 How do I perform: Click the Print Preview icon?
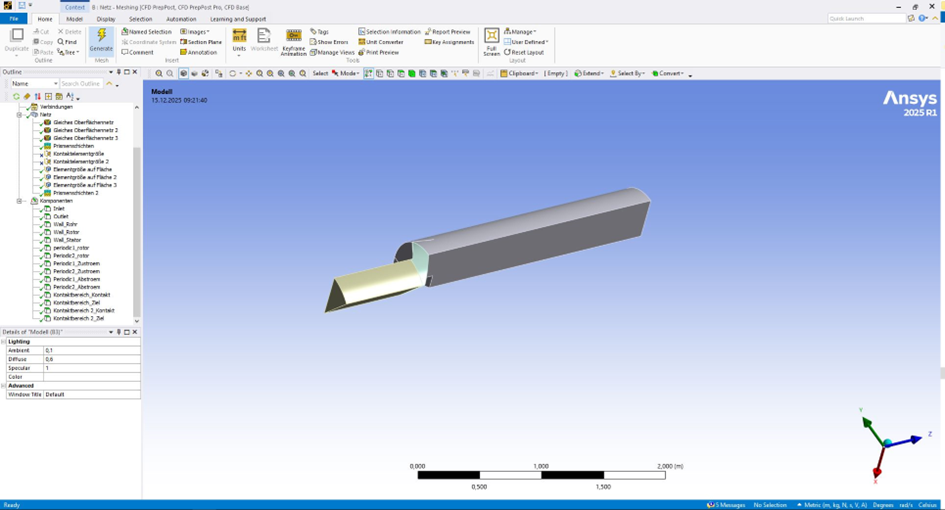pos(379,52)
